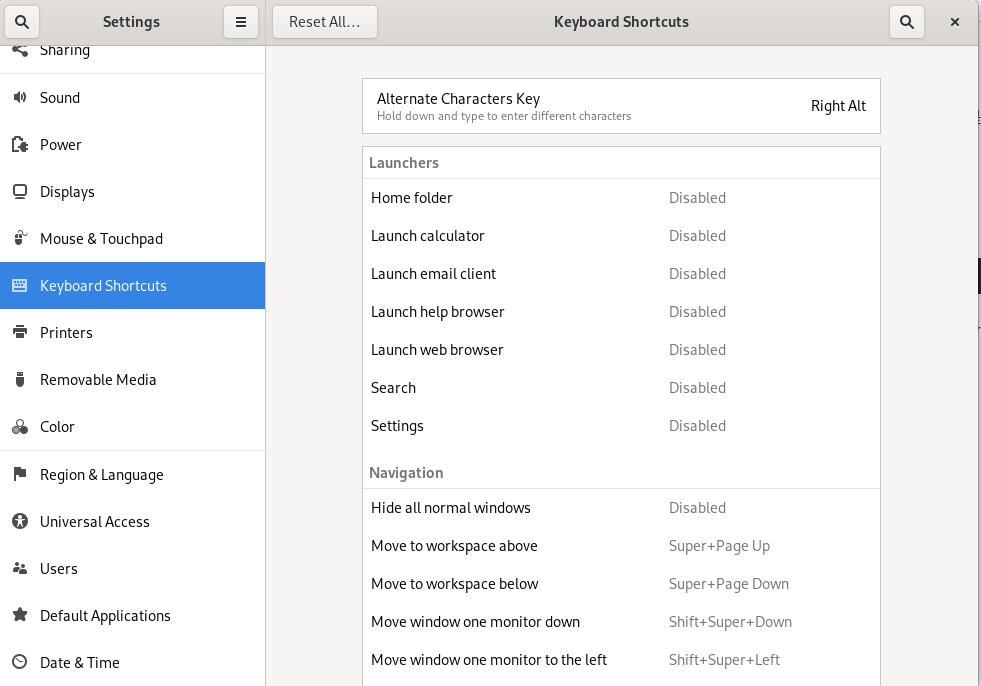Select the Launch web browser shortcut row
Viewport: 981px width, 686px height.
coord(621,350)
